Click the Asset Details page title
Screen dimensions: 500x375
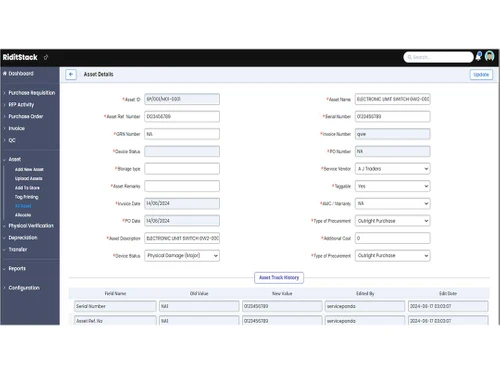pyautogui.click(x=98, y=74)
